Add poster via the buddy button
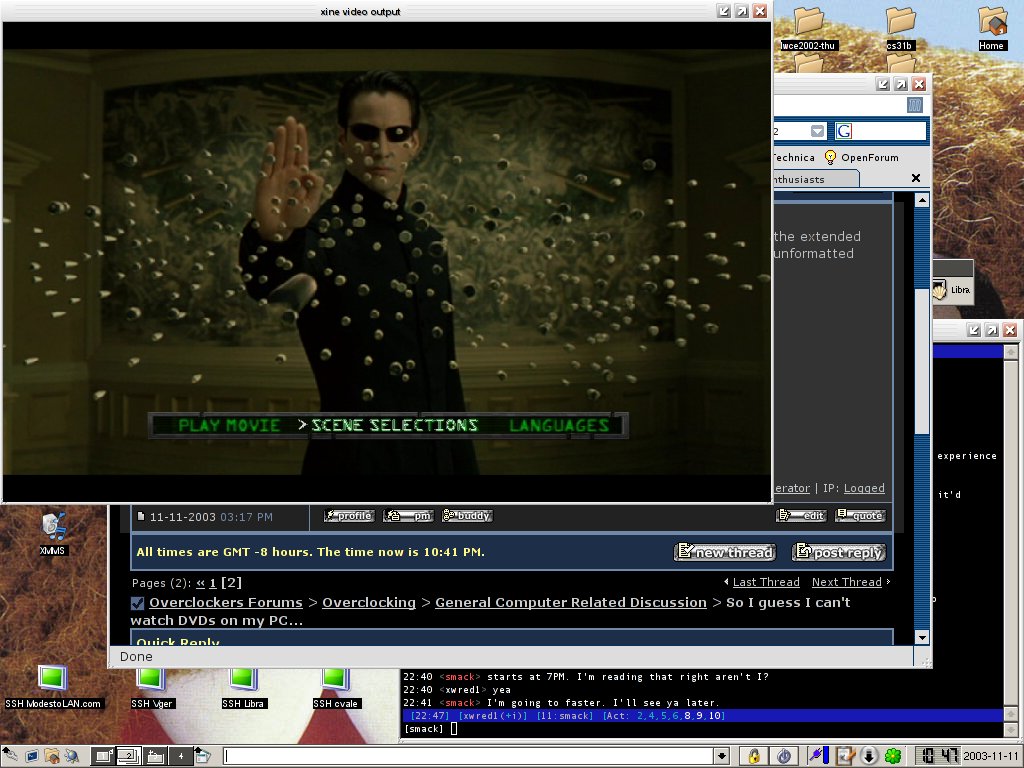Viewport: 1024px width, 768px height. coord(467,516)
